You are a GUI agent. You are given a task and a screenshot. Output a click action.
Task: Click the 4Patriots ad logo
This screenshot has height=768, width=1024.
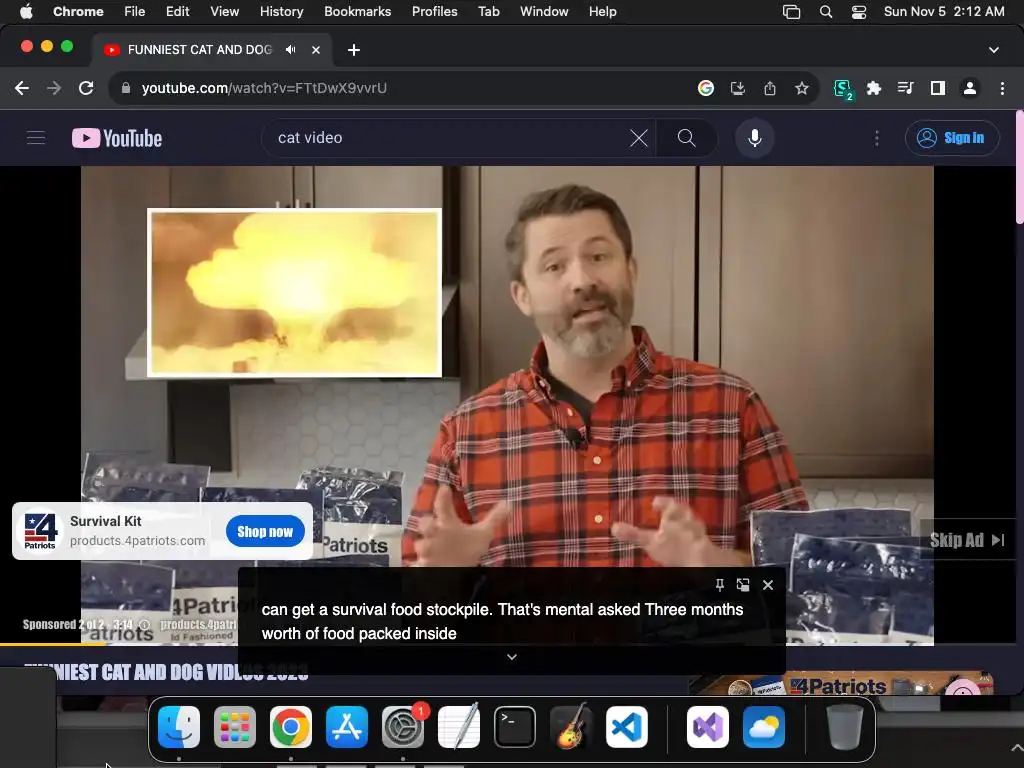(40, 531)
